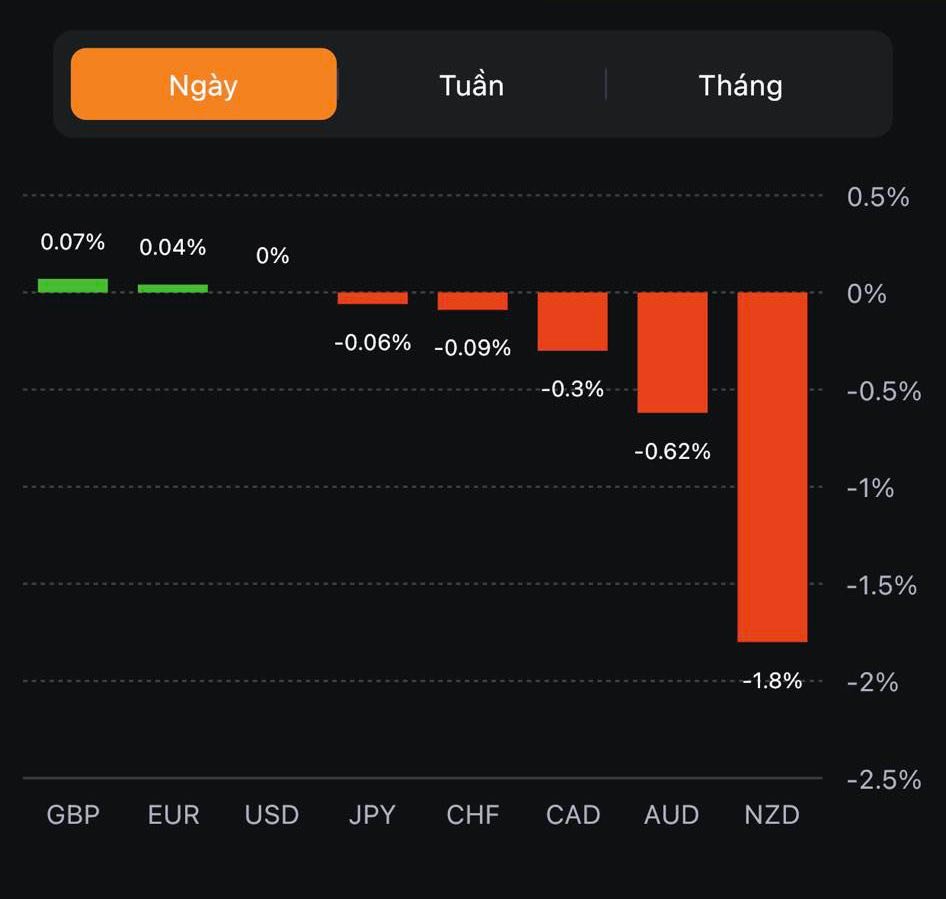Viewport: 946px width, 899px height.
Task: Click the 0.07% value label
Action: 72,242
